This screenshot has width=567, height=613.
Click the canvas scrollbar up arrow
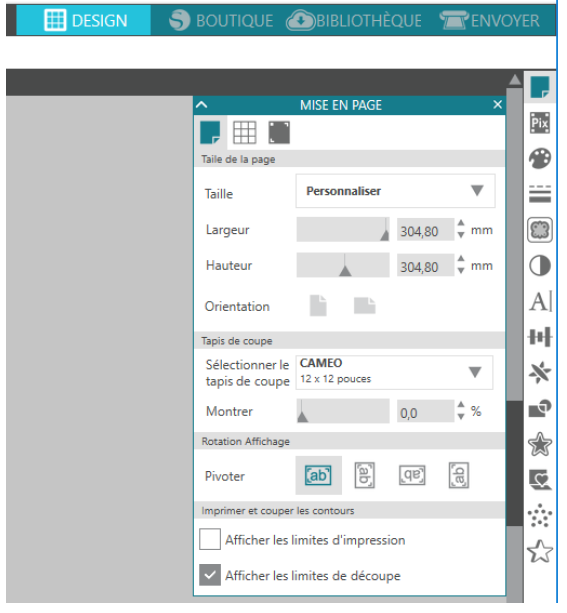(x=515, y=80)
